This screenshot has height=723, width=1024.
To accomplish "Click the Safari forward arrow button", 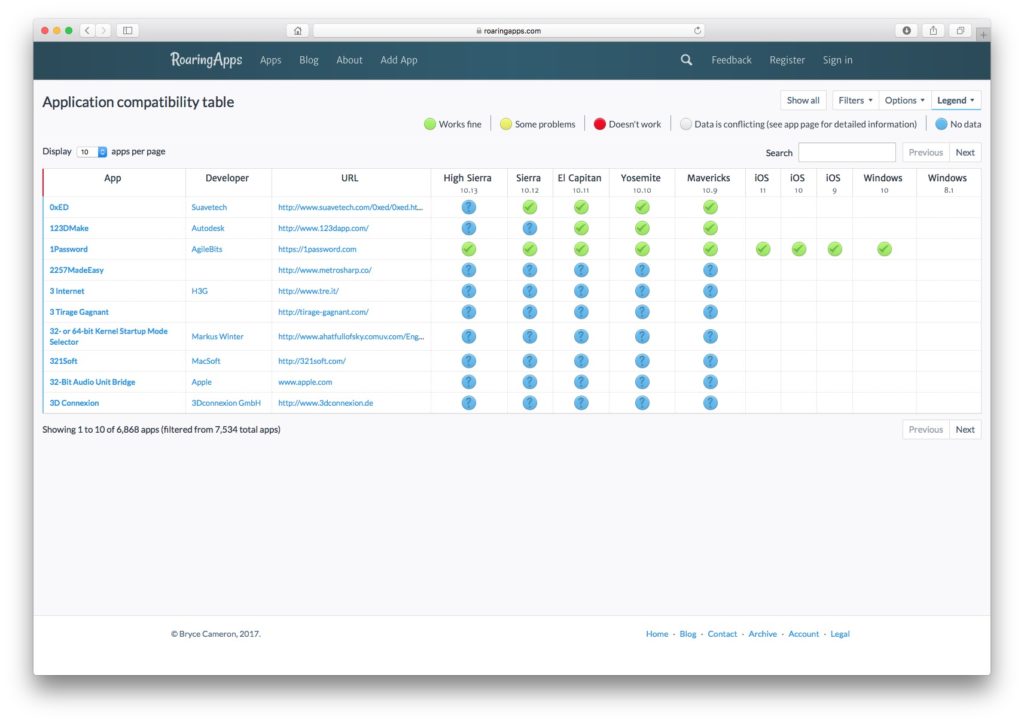I will click(103, 30).
